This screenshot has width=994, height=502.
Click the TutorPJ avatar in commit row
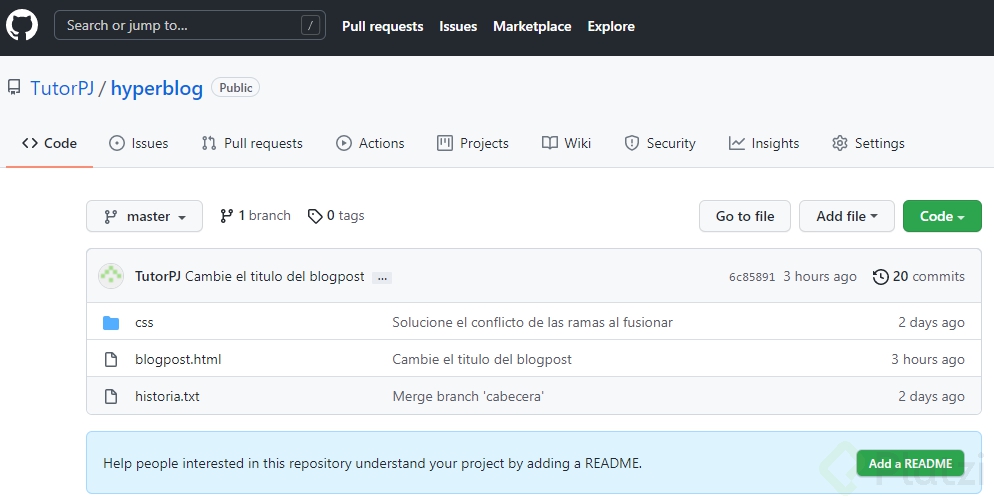point(111,276)
